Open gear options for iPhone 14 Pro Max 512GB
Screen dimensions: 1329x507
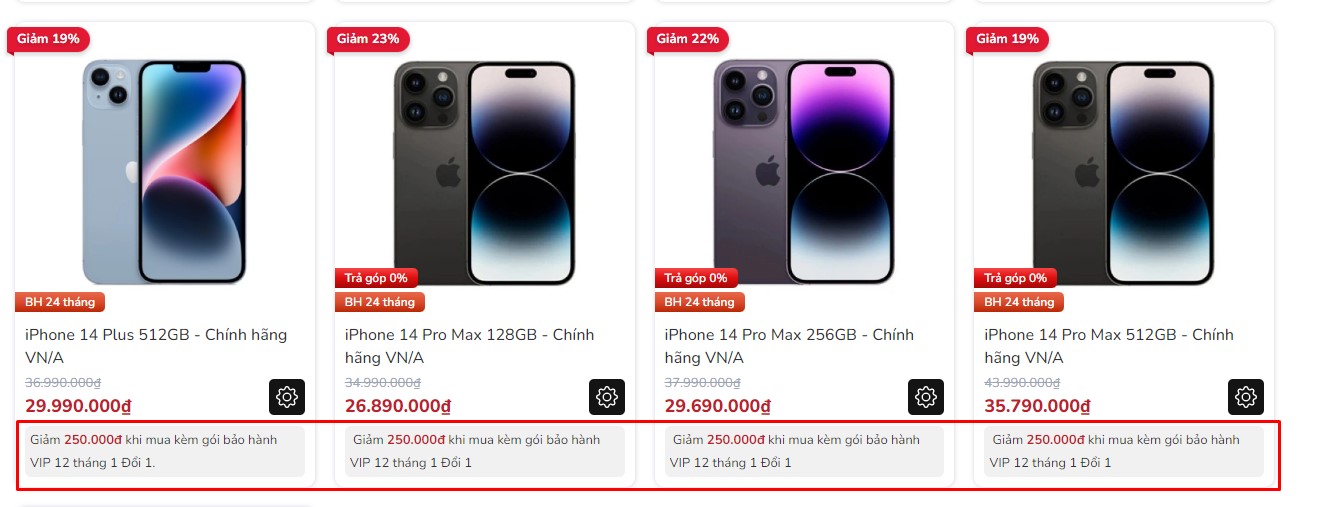point(1246,397)
